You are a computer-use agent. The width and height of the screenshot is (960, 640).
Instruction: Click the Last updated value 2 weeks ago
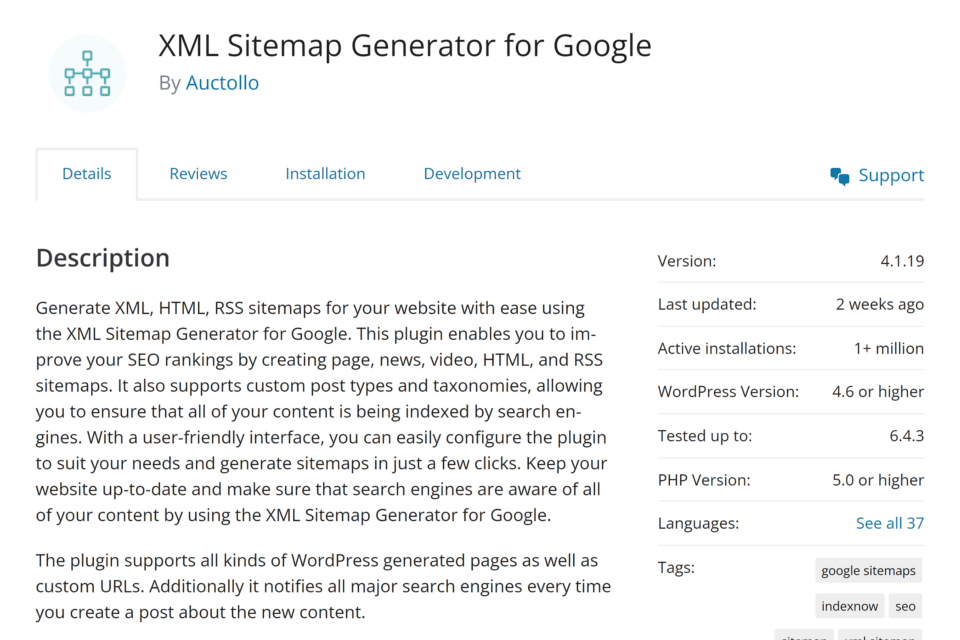tap(880, 304)
